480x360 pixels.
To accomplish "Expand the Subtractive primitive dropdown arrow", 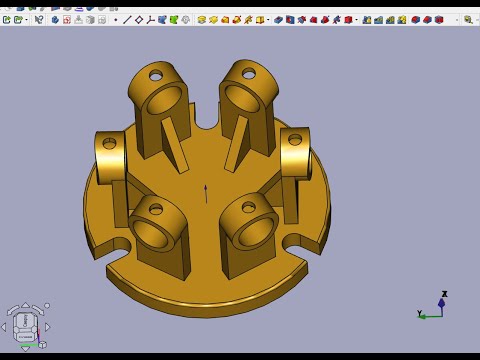I will coord(356,20).
